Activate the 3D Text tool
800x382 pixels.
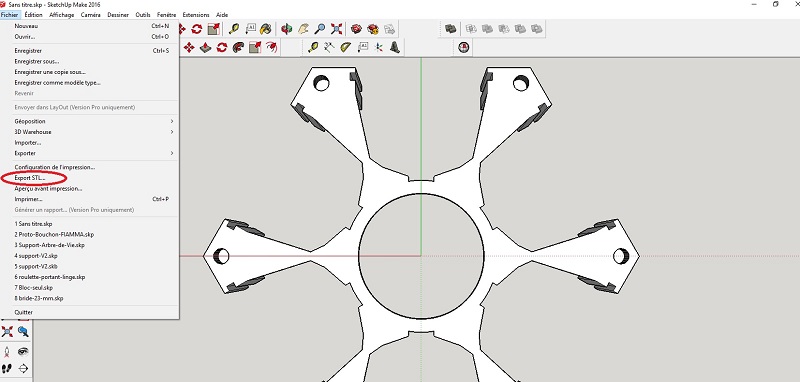click(395, 47)
